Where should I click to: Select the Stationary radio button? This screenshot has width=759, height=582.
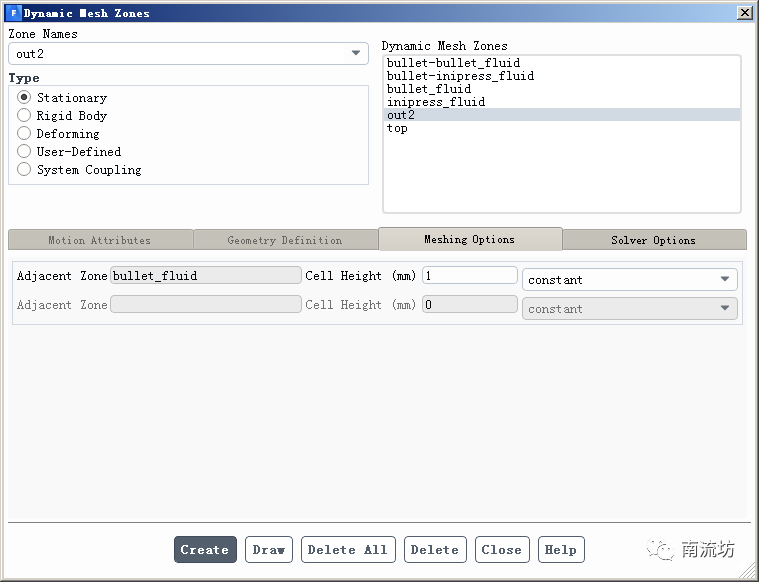[x=25, y=98]
